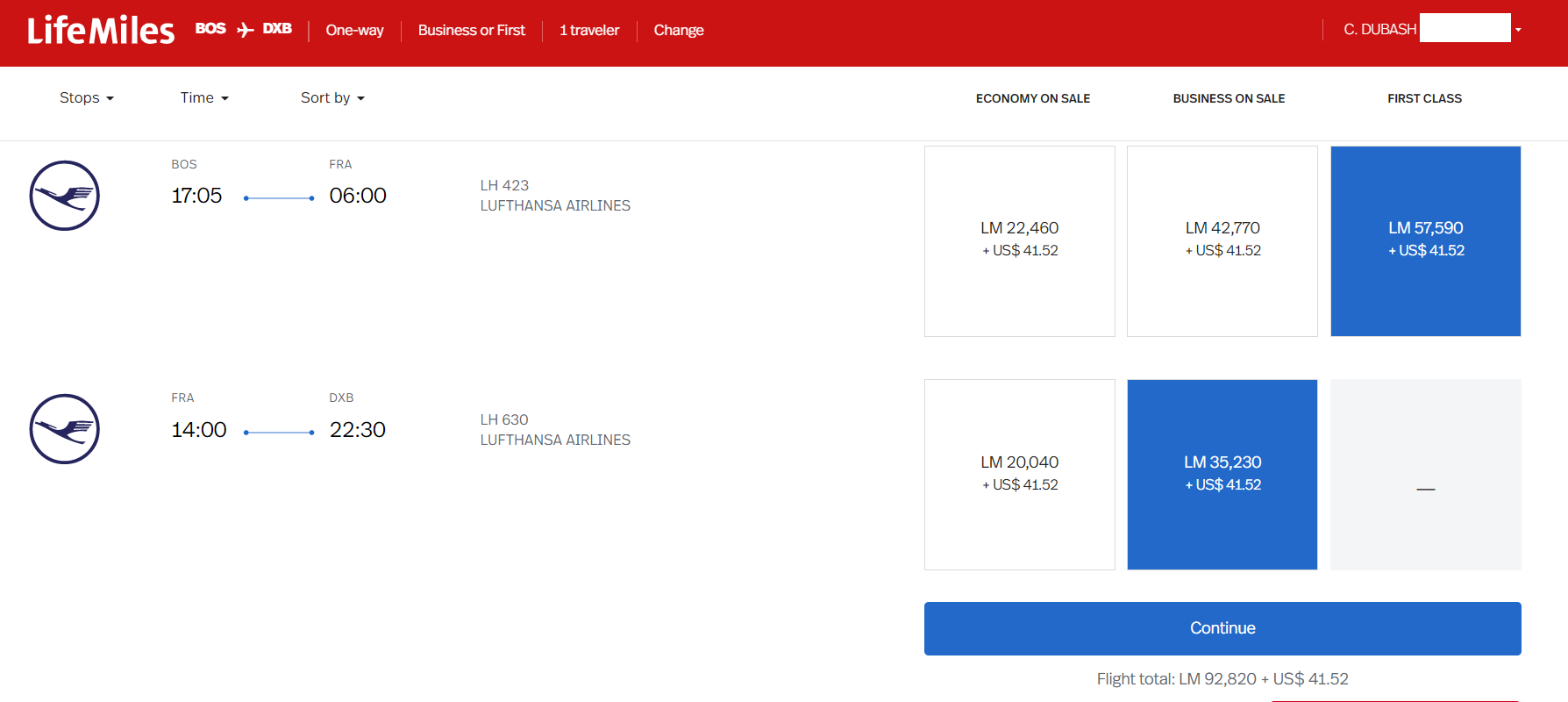Open the Stops filter dropdown

pos(87,97)
